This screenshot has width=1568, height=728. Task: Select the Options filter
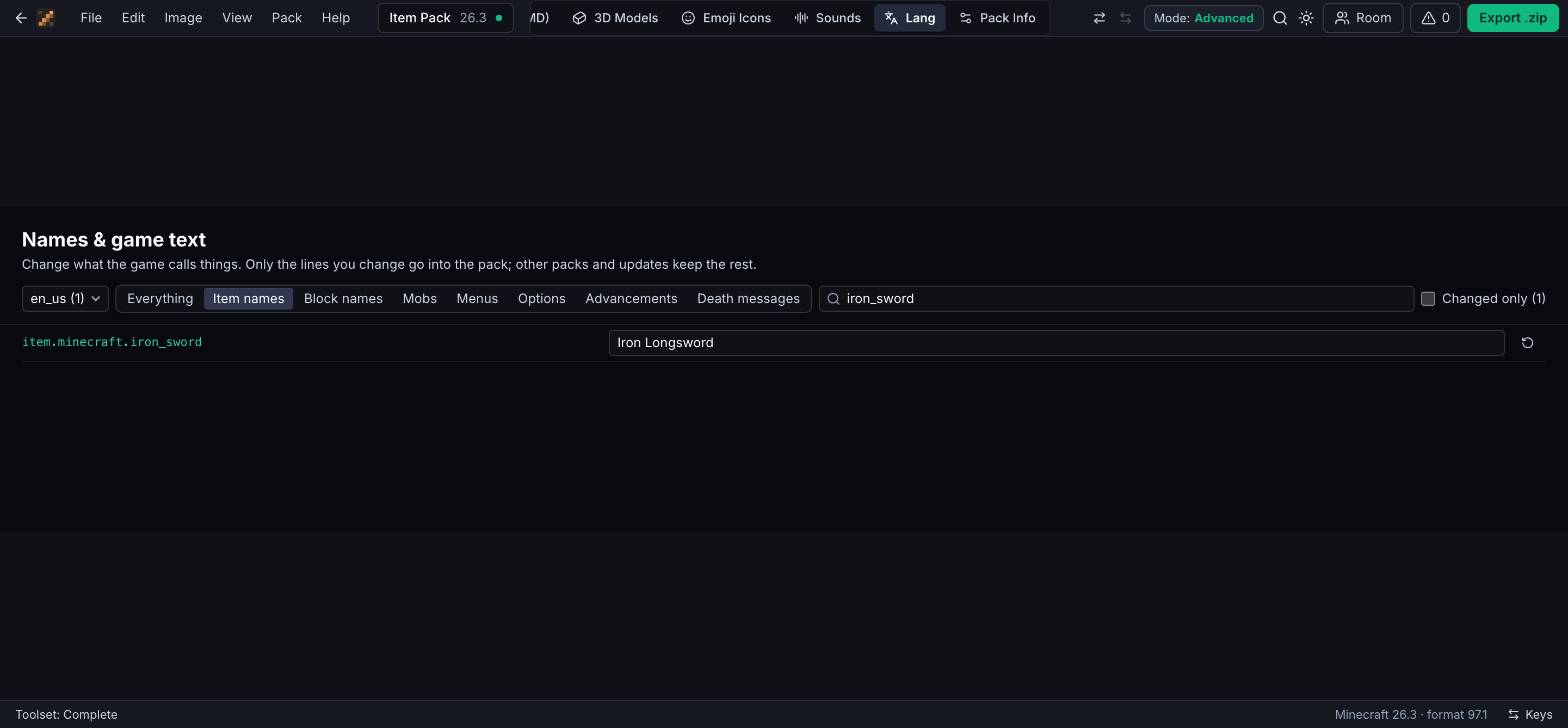click(541, 299)
